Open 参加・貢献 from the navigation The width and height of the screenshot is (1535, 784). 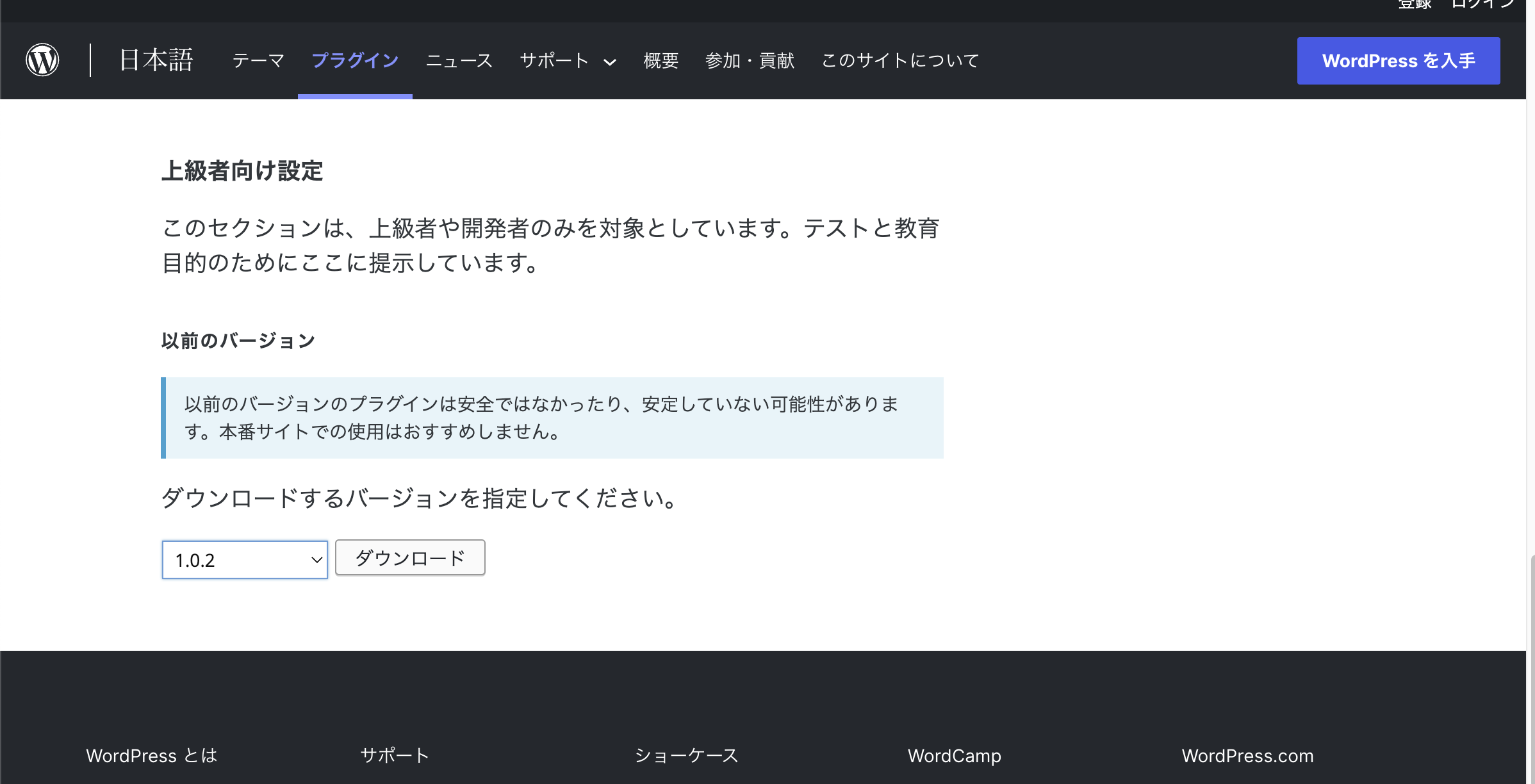[x=750, y=60]
